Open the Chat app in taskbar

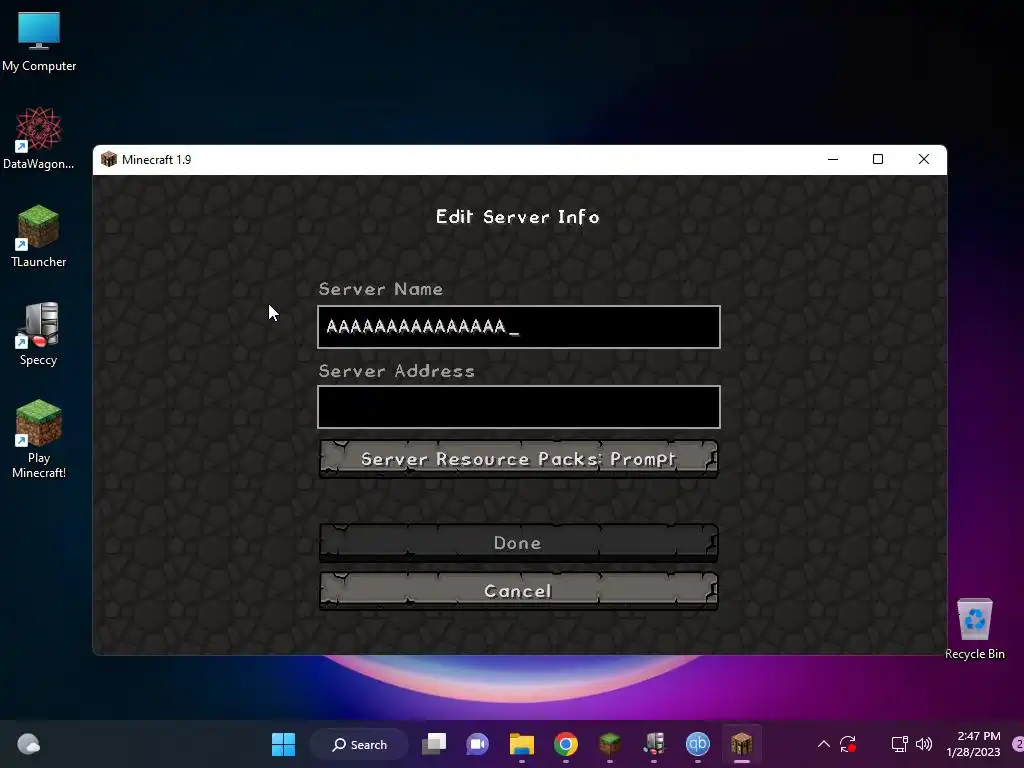point(477,744)
